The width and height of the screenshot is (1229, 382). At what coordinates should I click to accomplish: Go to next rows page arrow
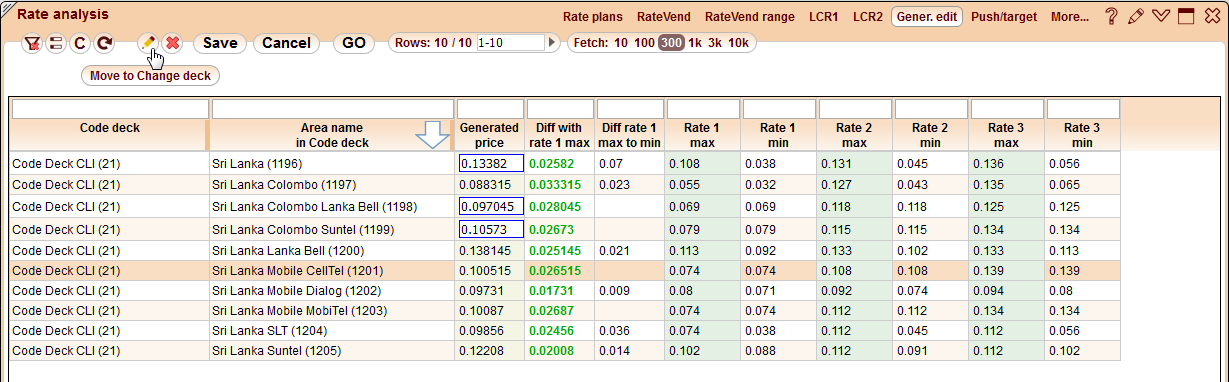[552, 43]
